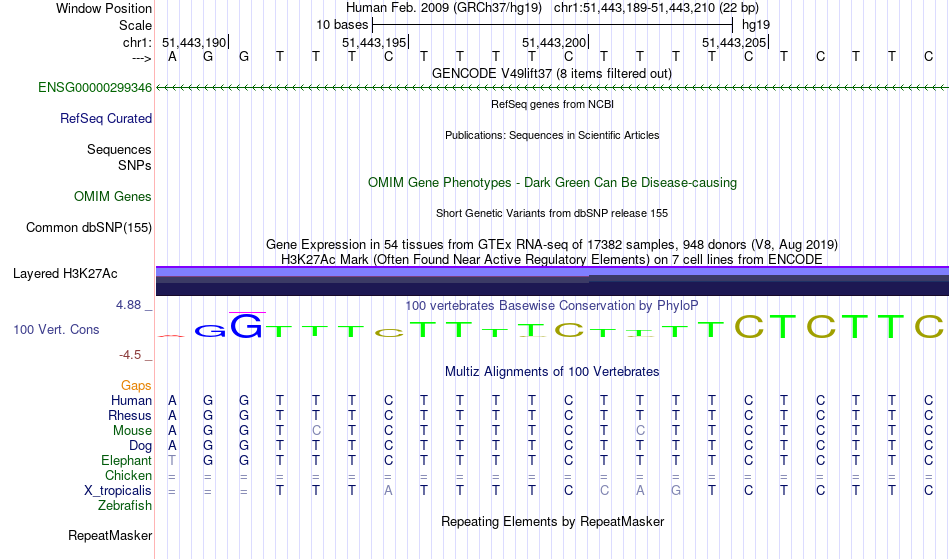Click the Human alignment row label
950x559 pixels.
pyautogui.click(x=131, y=400)
